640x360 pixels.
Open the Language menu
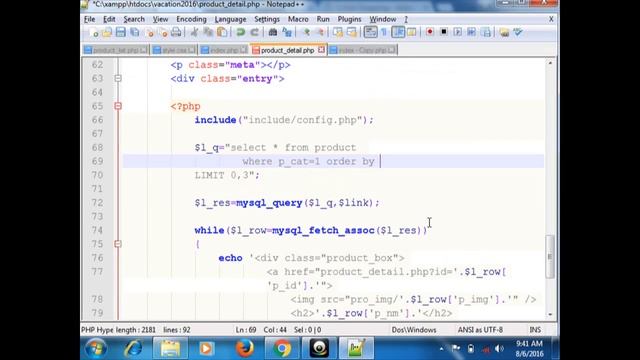point(230,19)
